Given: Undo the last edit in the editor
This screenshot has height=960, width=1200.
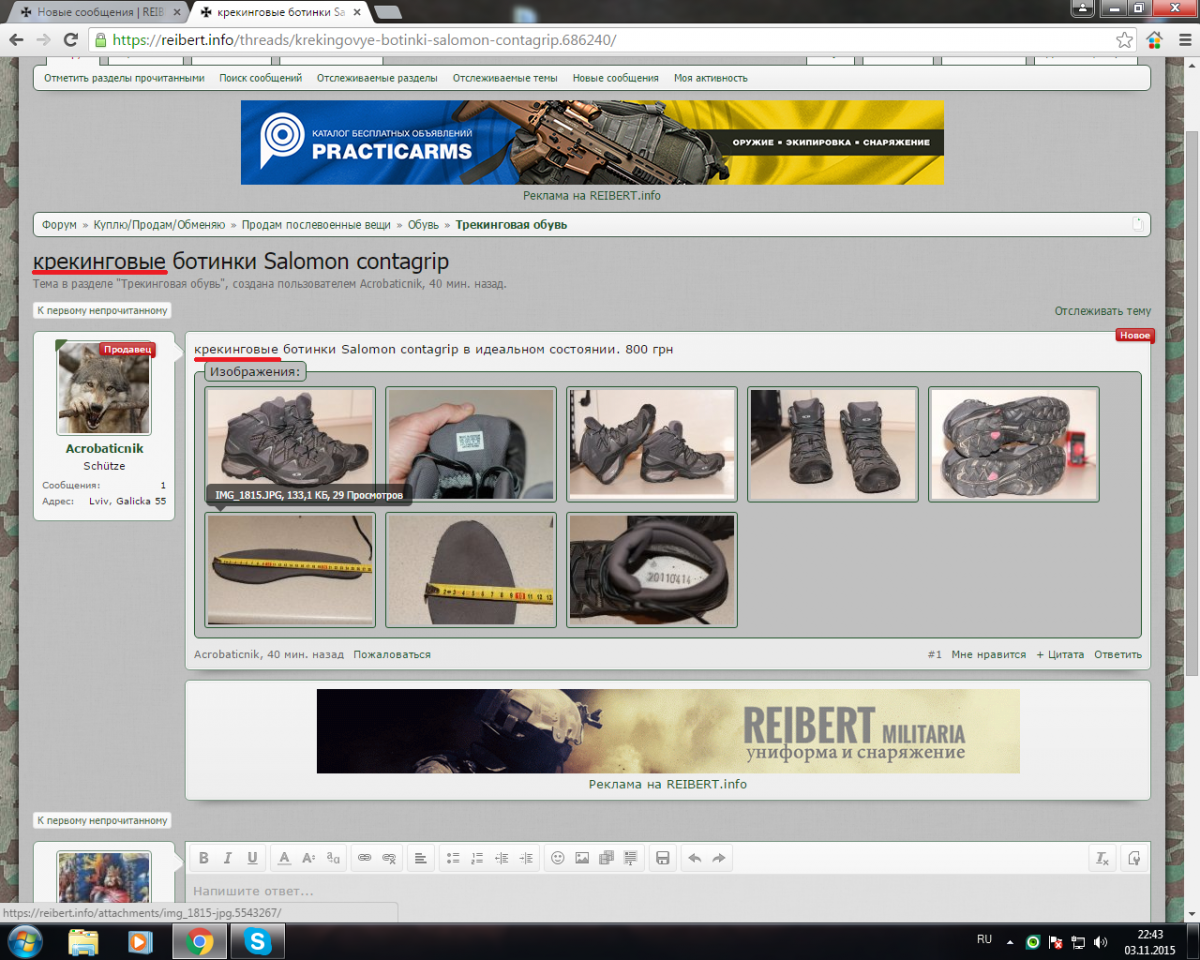Looking at the screenshot, I should (694, 858).
